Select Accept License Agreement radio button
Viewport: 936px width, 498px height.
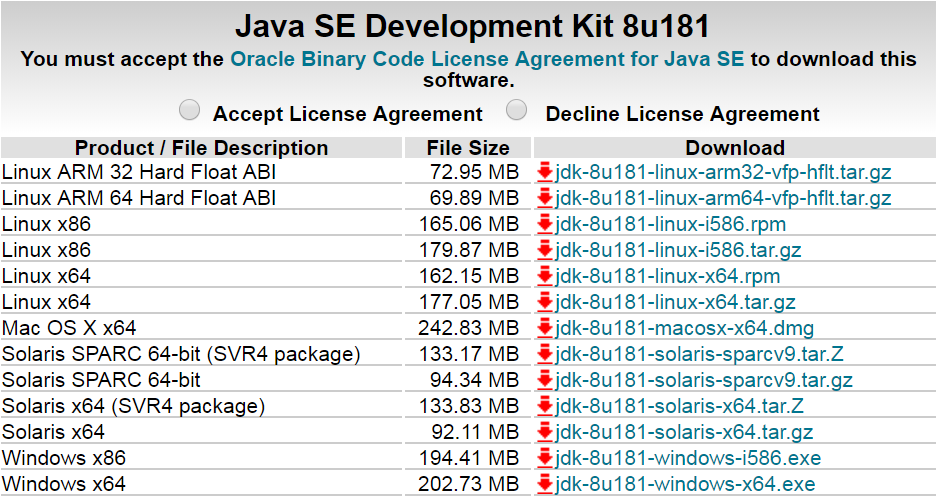[190, 110]
